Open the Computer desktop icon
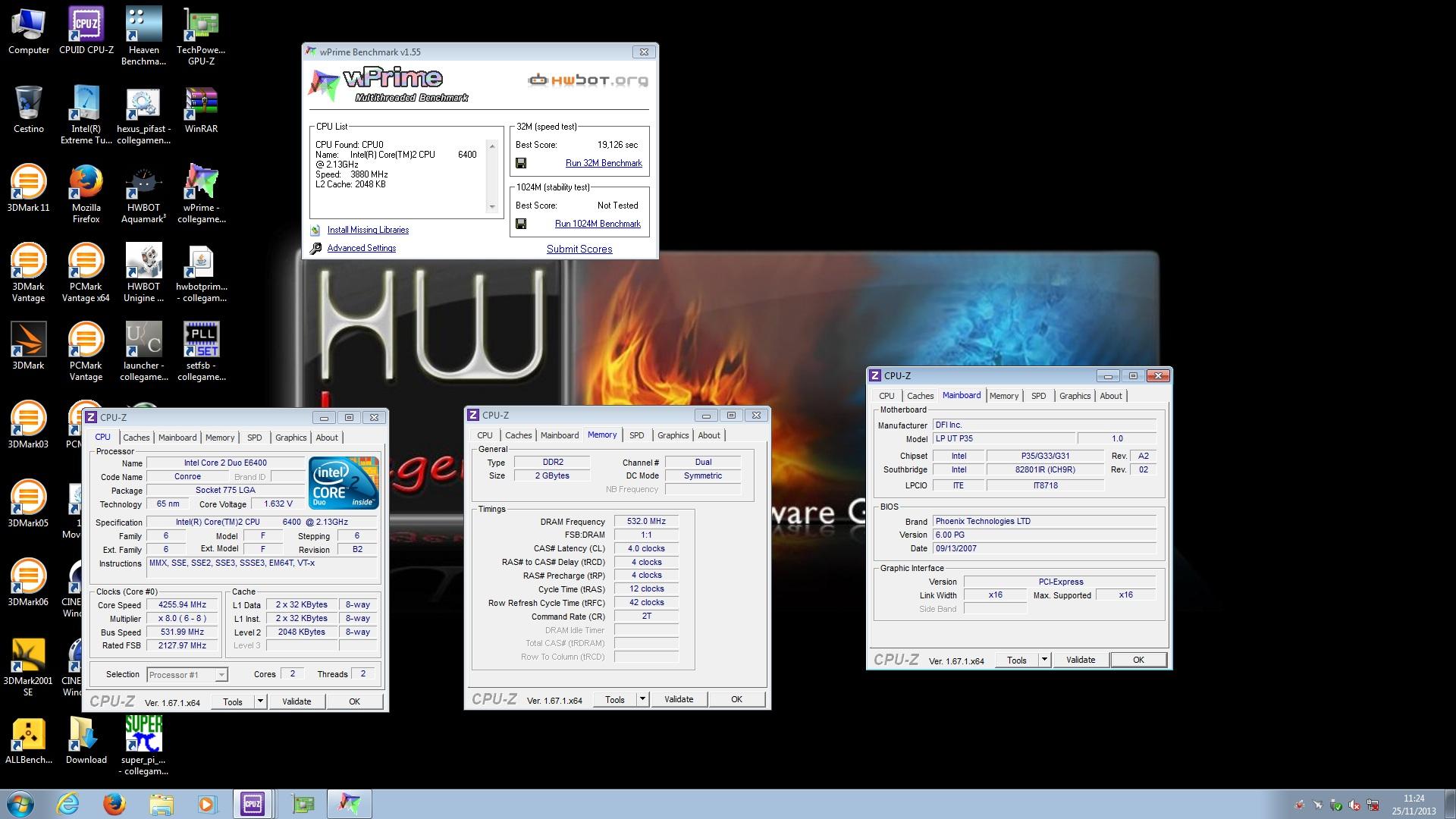 point(29,30)
